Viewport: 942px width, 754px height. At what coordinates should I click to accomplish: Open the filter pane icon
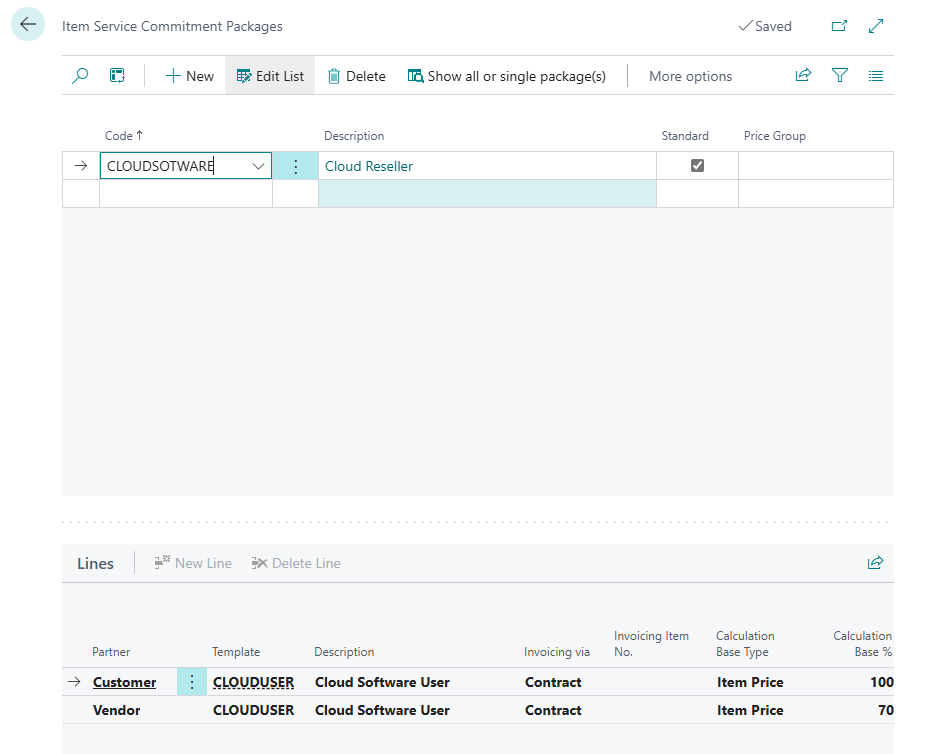point(840,76)
